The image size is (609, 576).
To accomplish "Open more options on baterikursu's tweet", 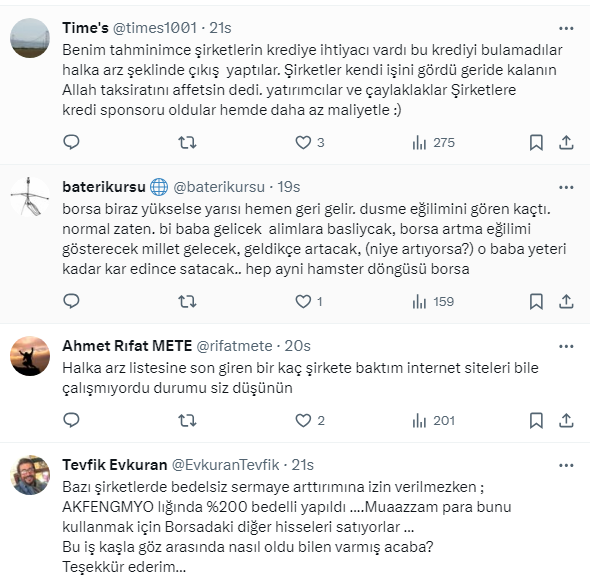I will pos(568,186).
